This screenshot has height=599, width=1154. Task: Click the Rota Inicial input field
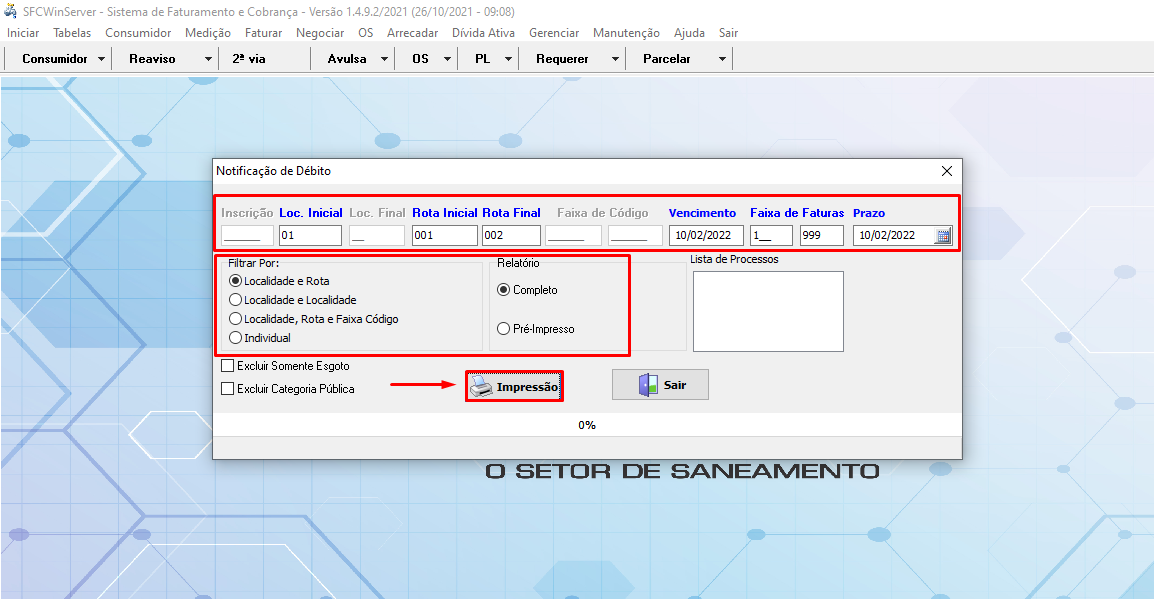444,236
